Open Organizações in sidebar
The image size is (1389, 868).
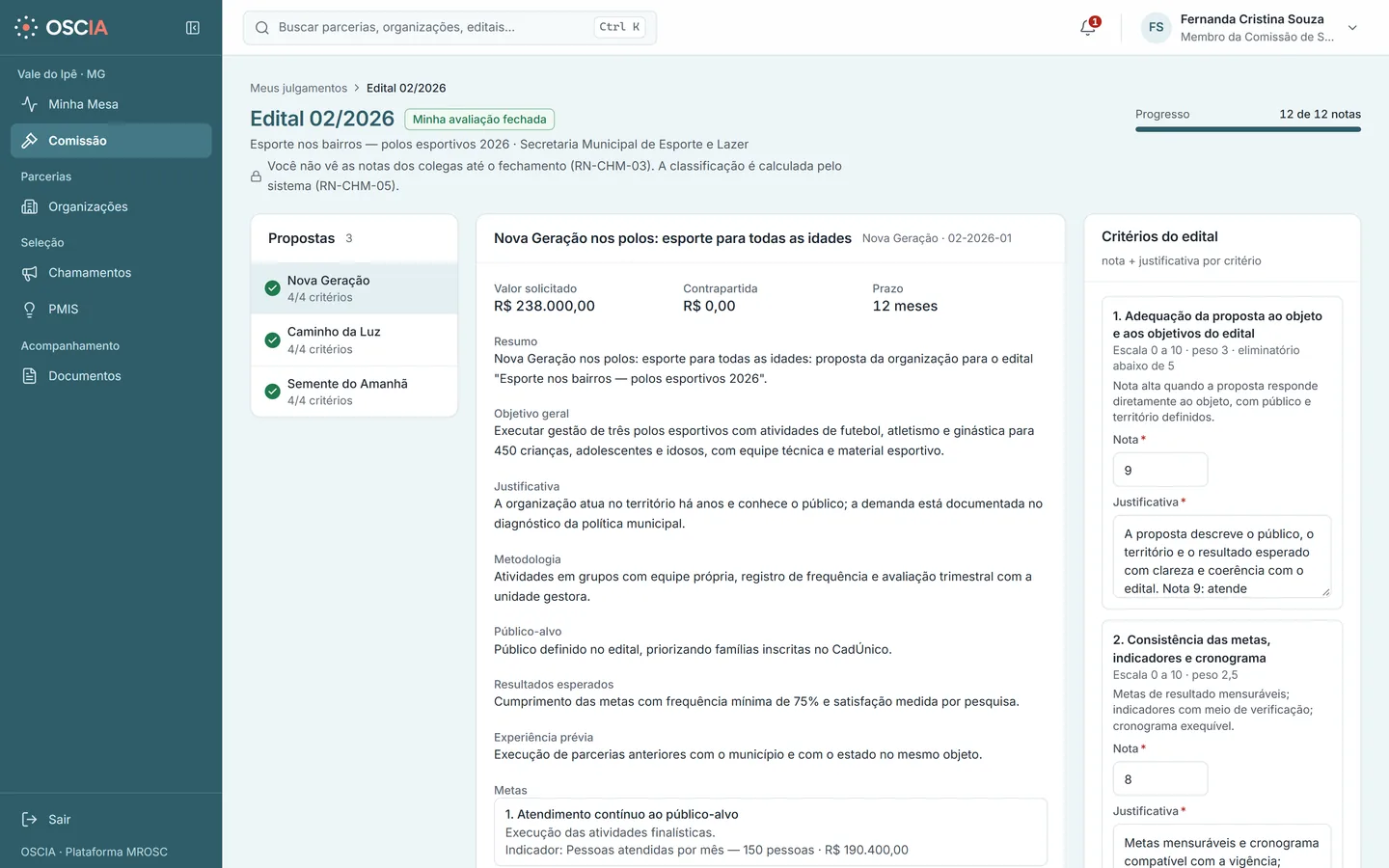(111, 206)
